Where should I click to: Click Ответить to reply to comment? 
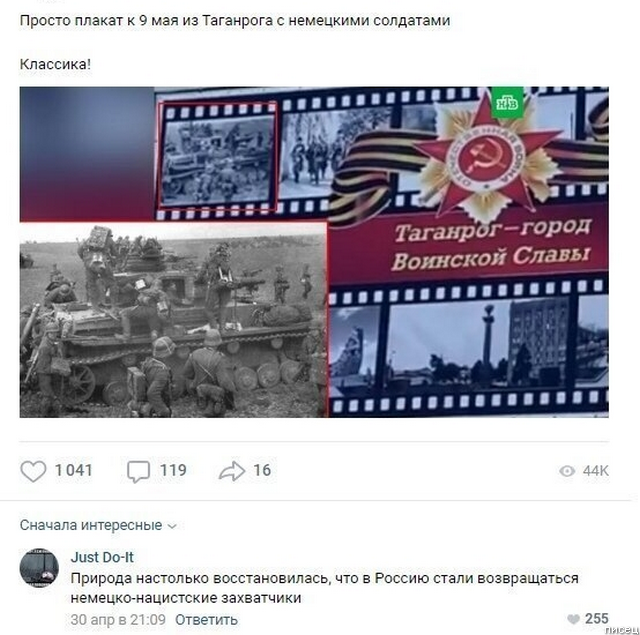(x=206, y=619)
